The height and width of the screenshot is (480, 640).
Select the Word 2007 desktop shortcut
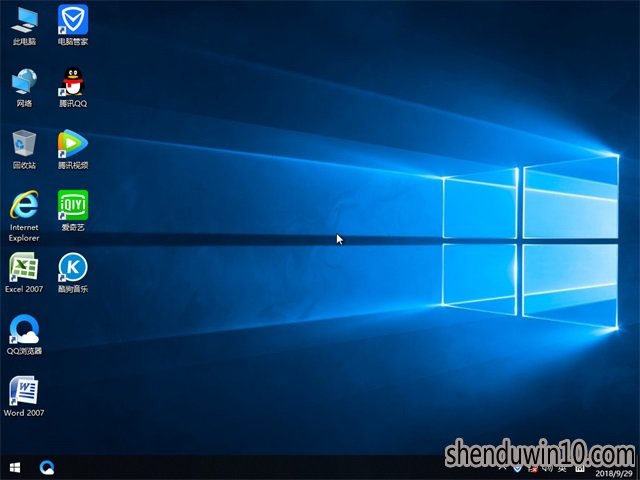[24, 397]
